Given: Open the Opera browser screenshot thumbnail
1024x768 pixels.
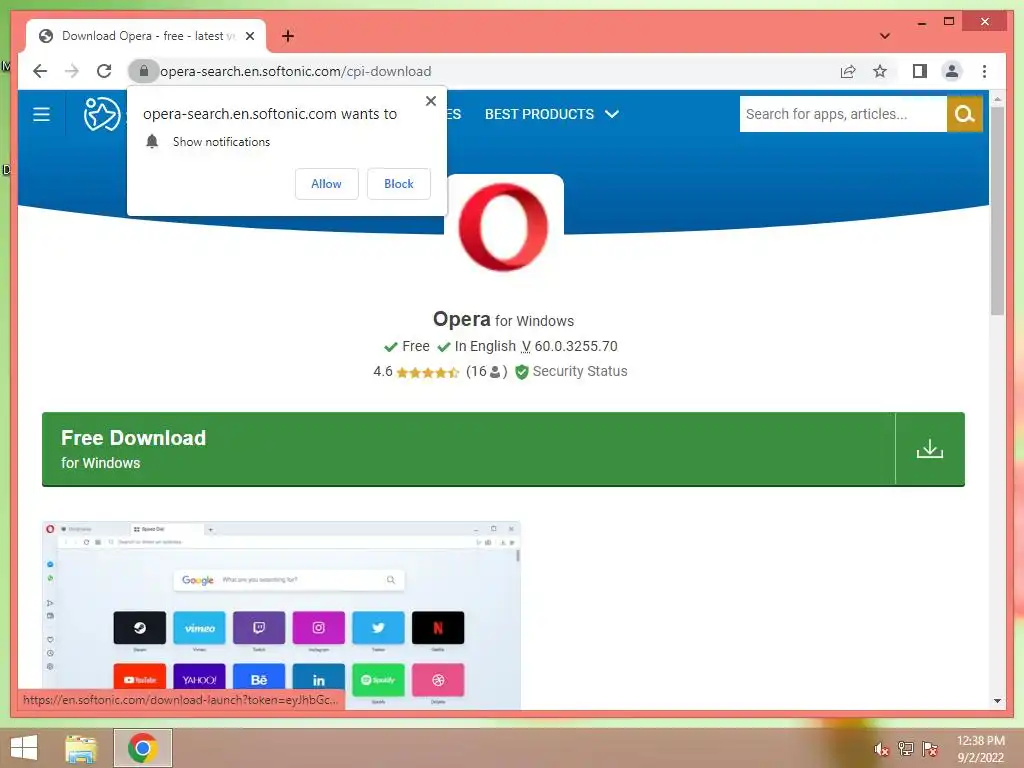Looking at the screenshot, I should click(x=281, y=615).
